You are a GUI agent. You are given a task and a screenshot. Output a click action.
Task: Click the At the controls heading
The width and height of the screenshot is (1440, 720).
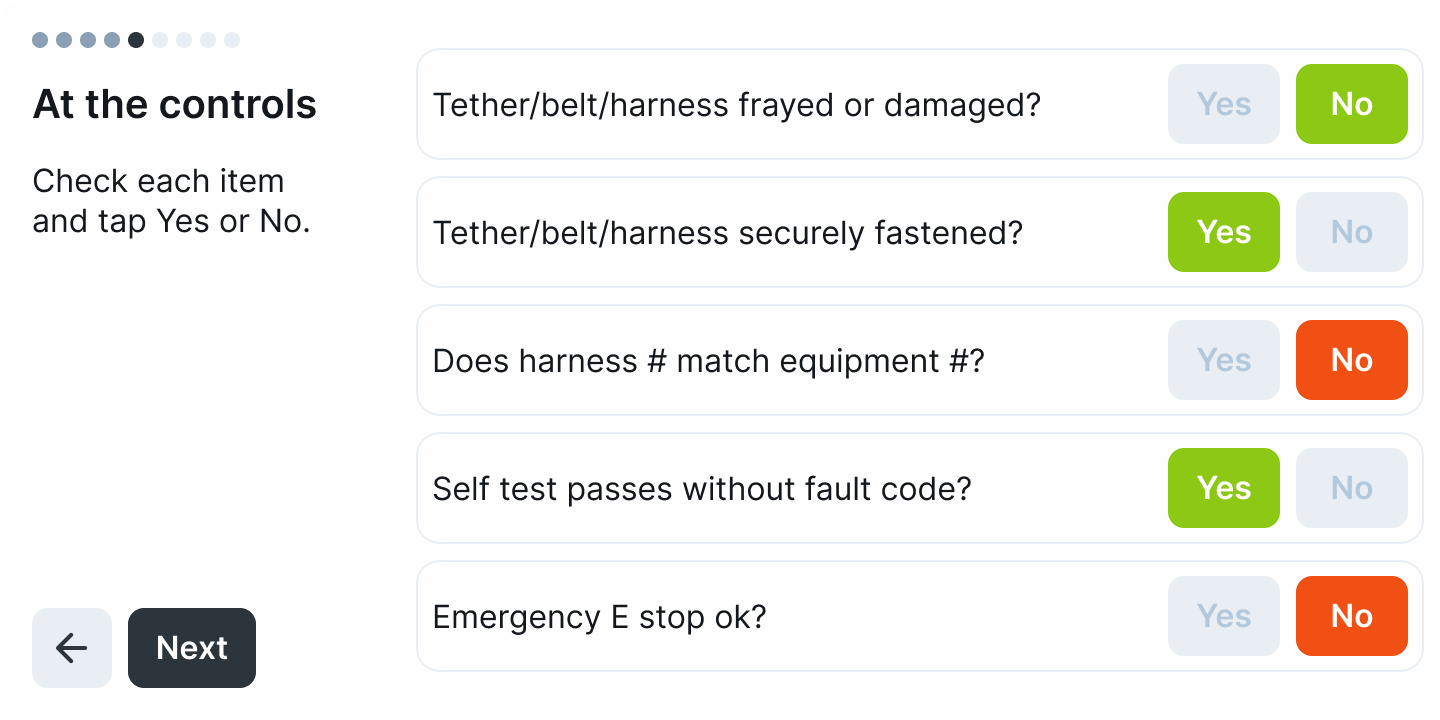click(175, 104)
